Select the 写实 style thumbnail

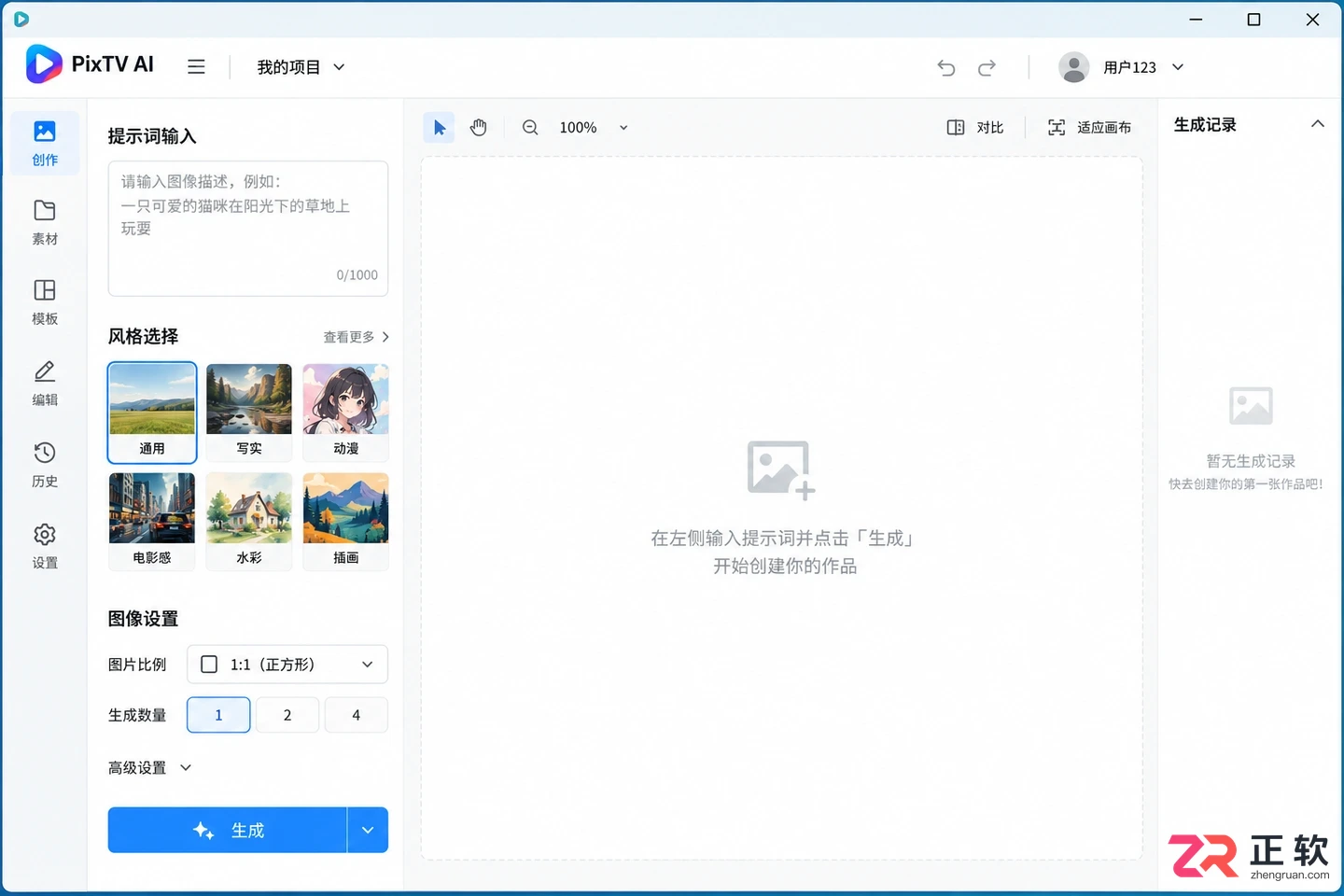pyautogui.click(x=249, y=413)
